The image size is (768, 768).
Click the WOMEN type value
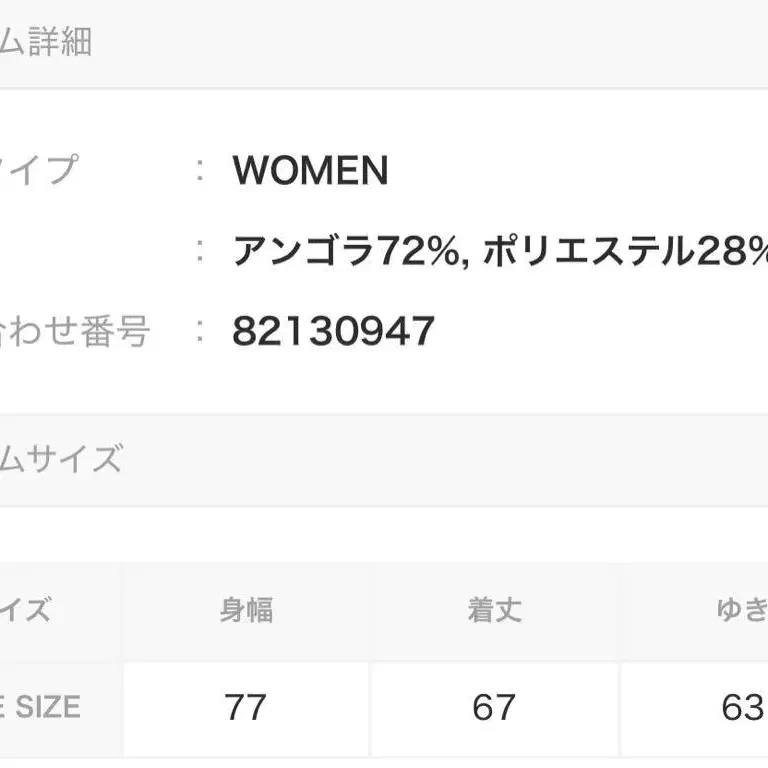[310, 171]
